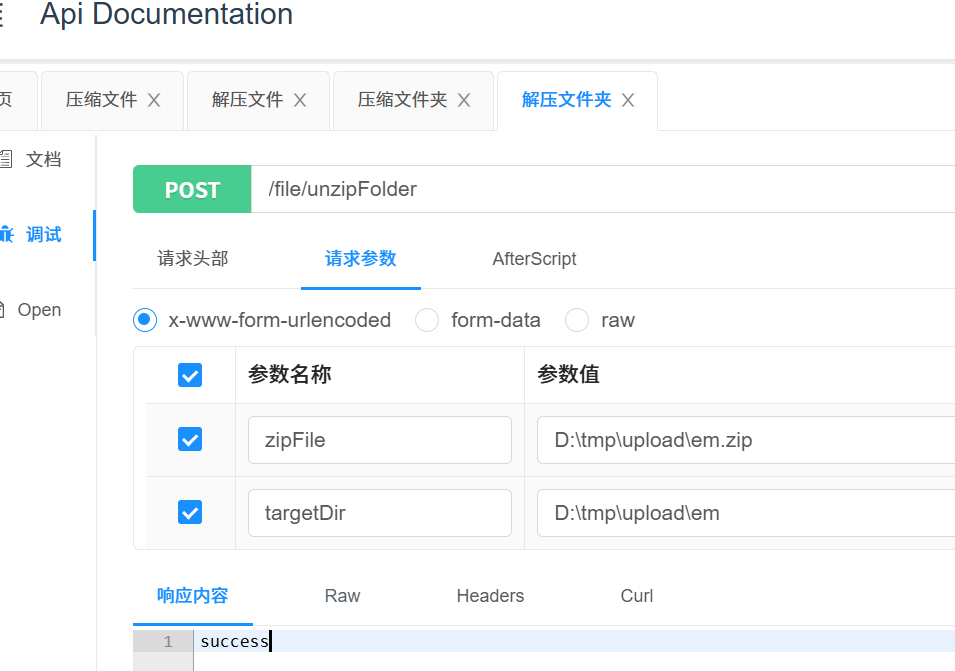Click the 参数值 column header
The image size is (955, 671).
568,374
